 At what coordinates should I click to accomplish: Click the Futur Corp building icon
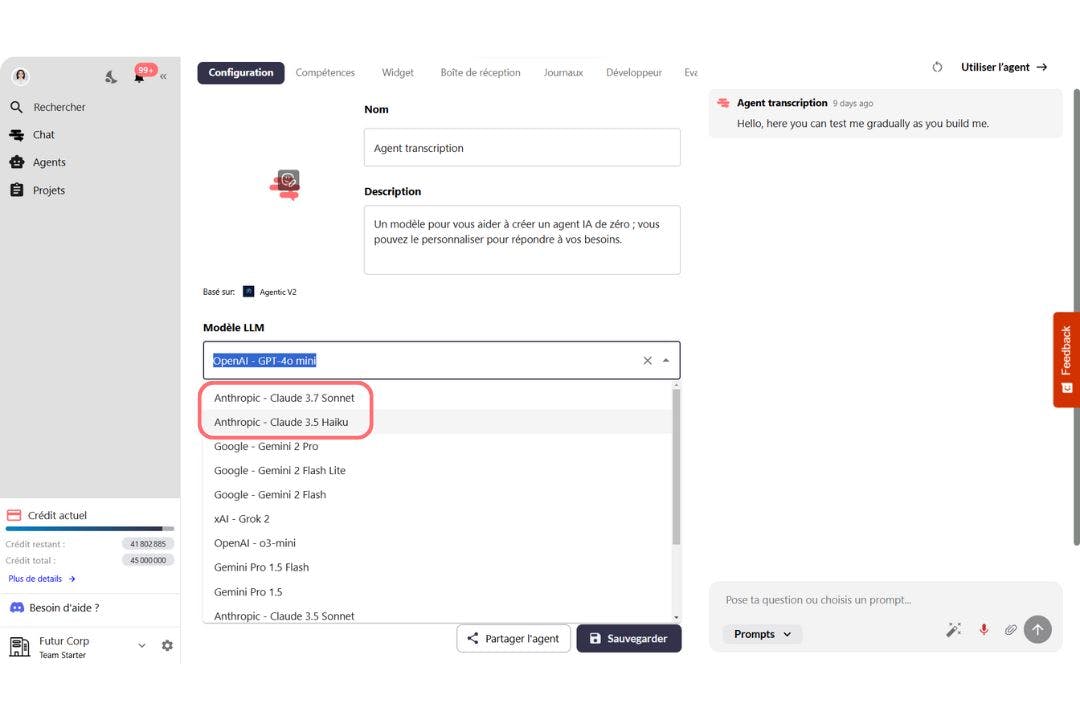19,646
